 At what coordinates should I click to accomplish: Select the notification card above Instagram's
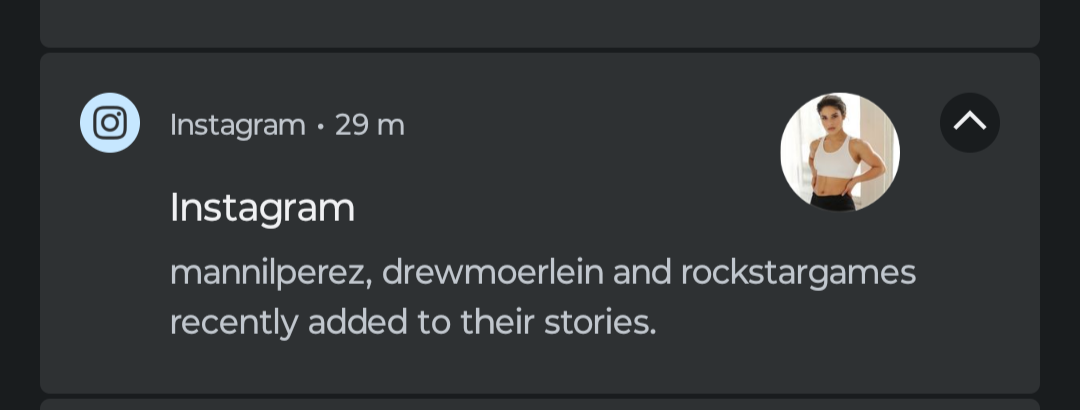tap(540, 23)
